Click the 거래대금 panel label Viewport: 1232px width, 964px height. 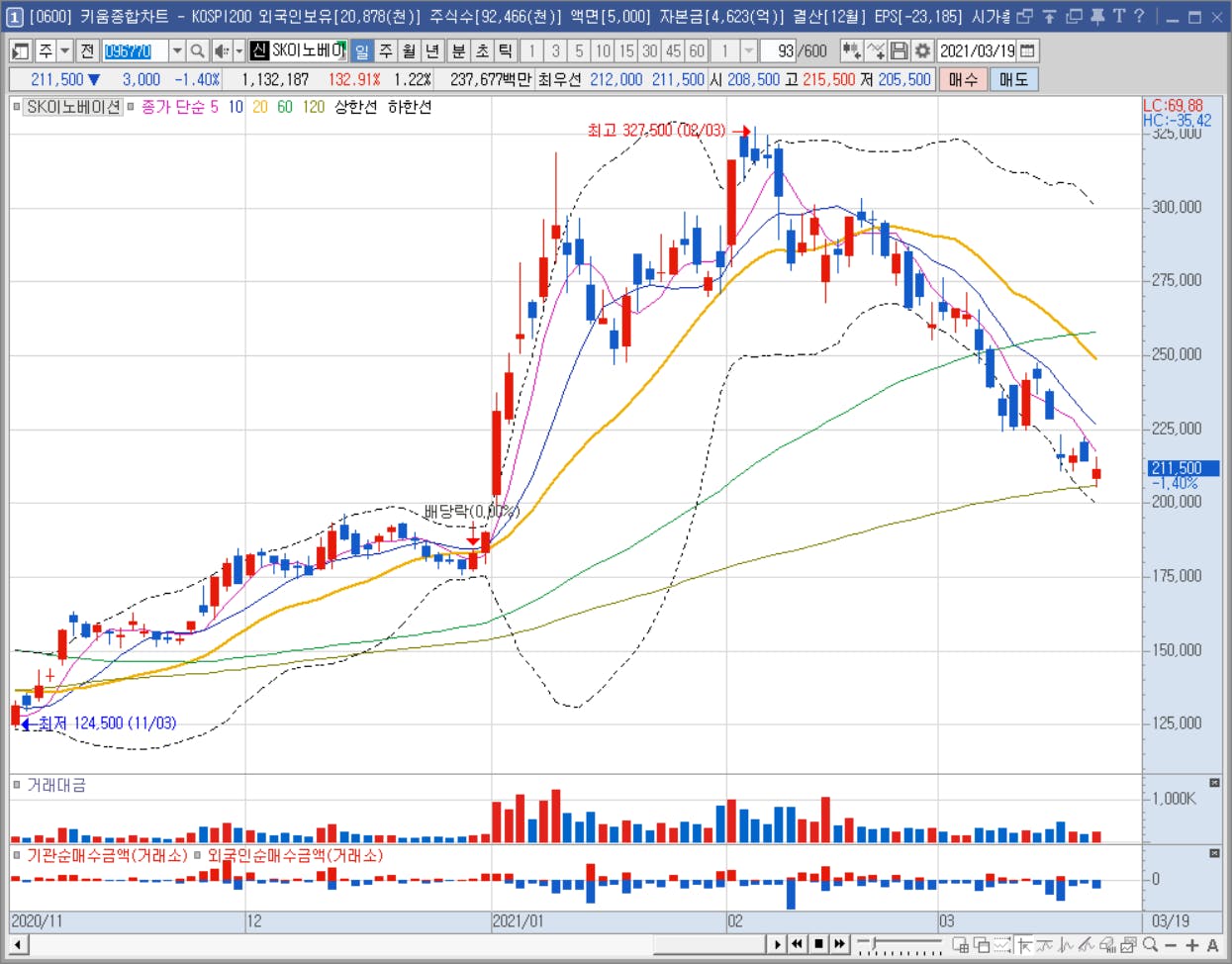pyautogui.click(x=56, y=785)
